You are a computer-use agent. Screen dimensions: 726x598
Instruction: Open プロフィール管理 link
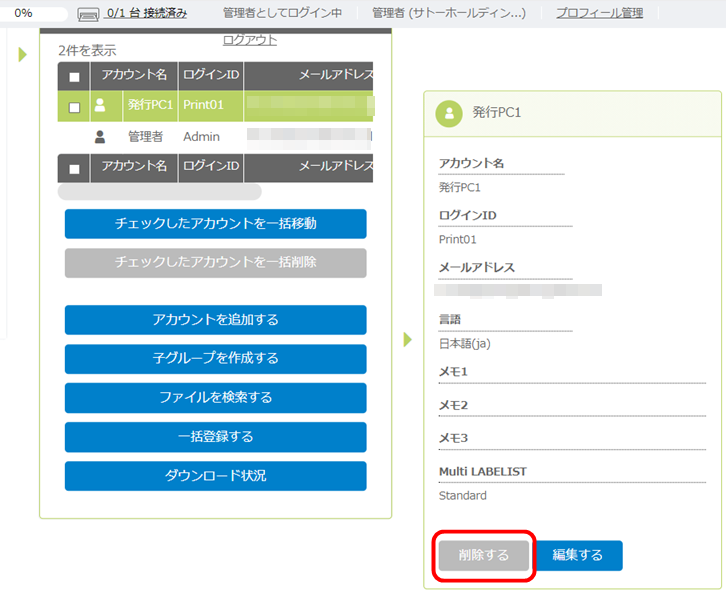pyautogui.click(x=599, y=13)
